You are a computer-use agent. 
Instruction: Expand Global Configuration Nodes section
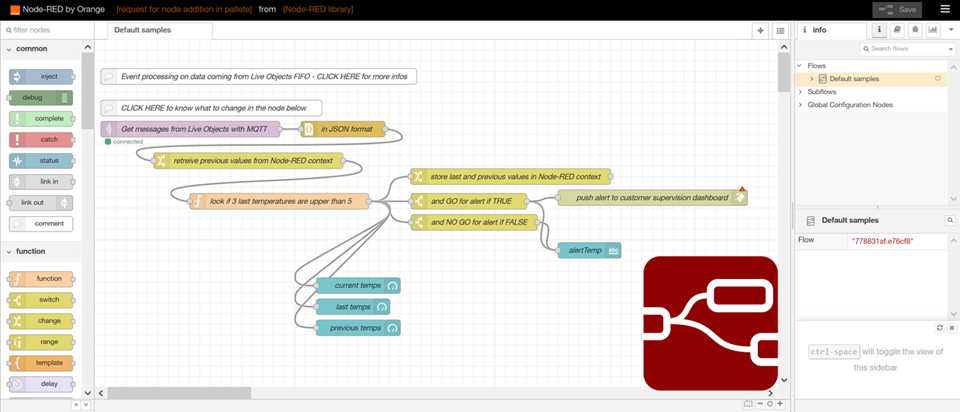pyautogui.click(x=800, y=105)
